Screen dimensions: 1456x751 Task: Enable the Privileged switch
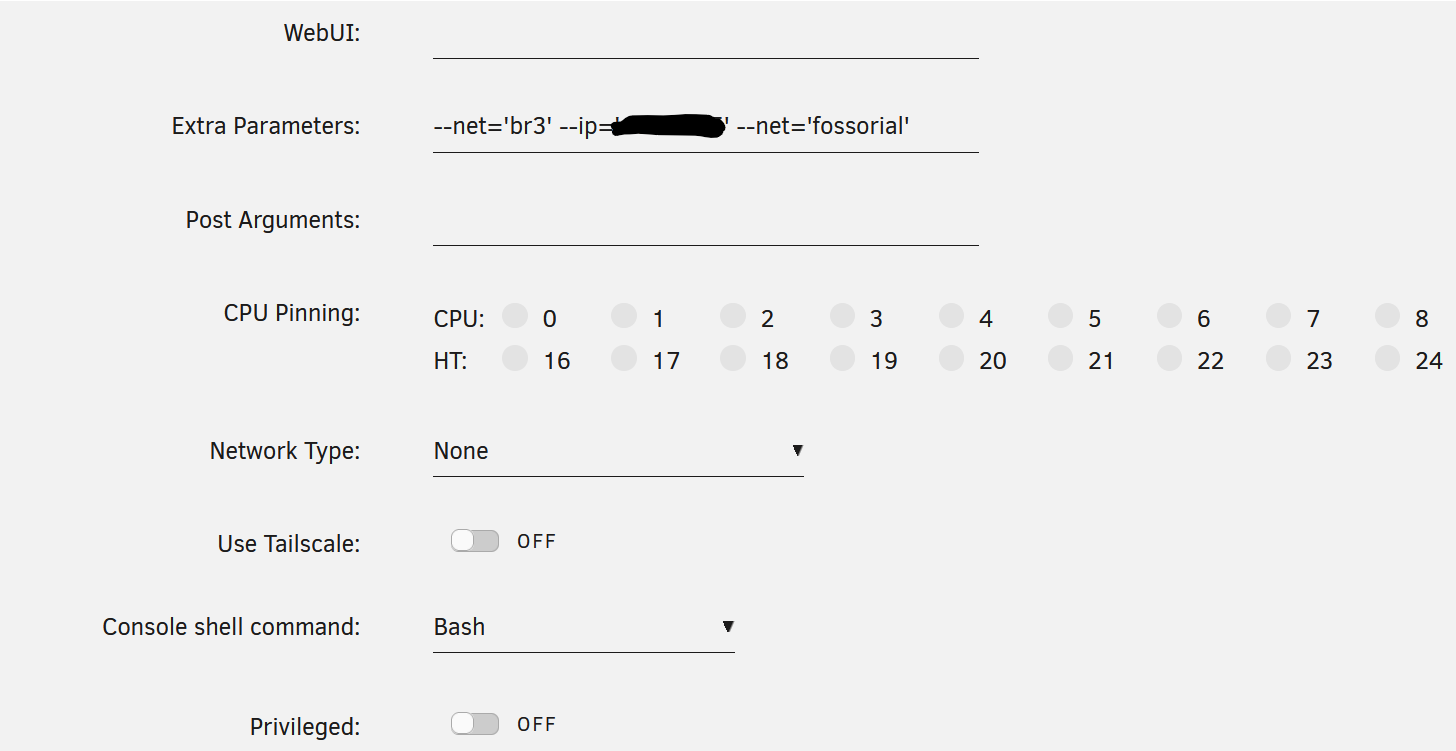point(475,724)
